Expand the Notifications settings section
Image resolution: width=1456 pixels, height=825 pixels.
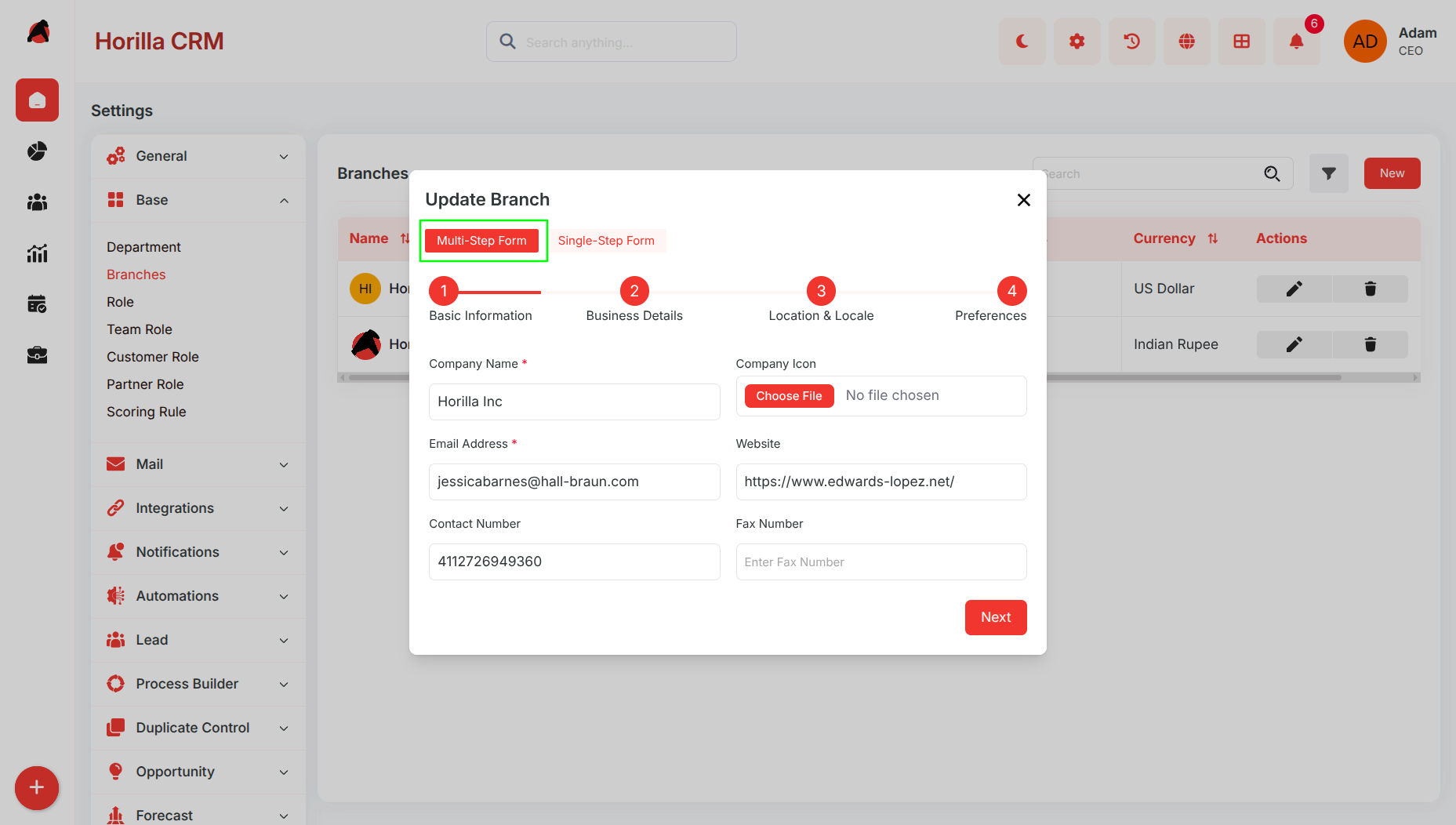pyautogui.click(x=198, y=552)
